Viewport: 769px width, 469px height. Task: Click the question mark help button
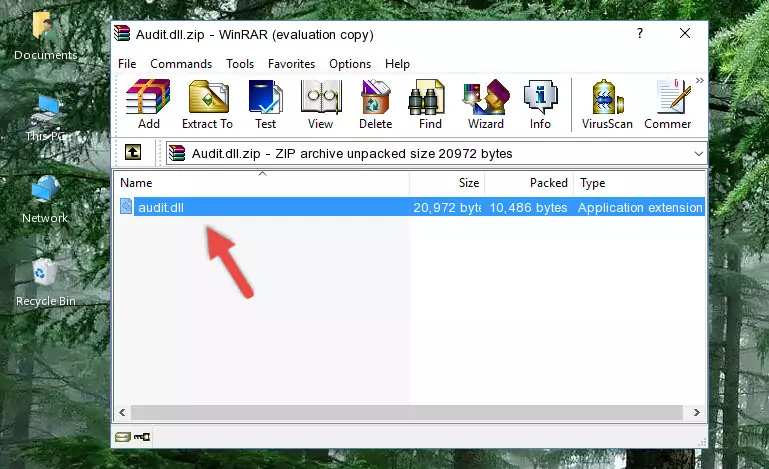[x=640, y=33]
